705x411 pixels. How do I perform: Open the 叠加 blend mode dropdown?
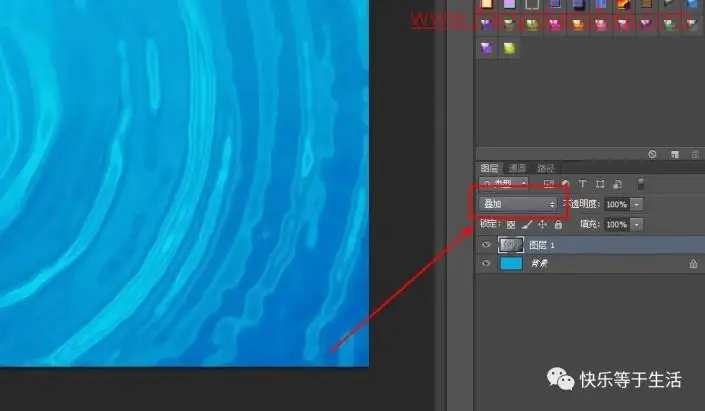point(518,204)
